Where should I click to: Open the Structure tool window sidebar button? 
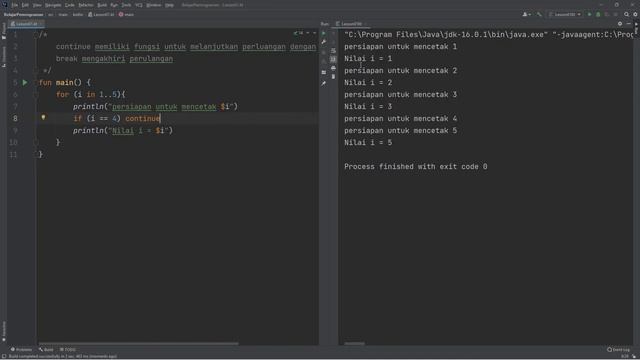pos(4,56)
